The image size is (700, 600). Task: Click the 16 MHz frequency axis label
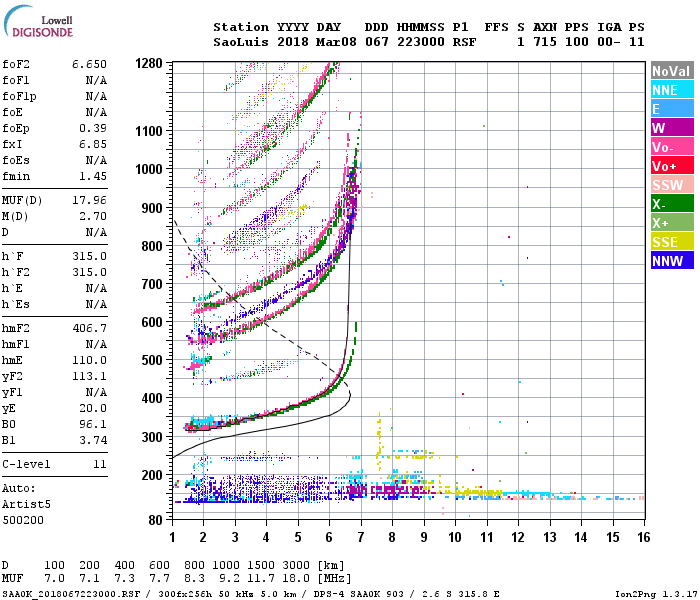[x=644, y=537]
